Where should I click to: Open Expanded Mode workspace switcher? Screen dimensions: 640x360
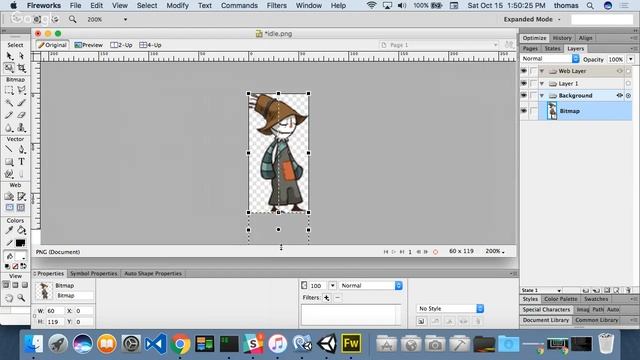(532, 19)
